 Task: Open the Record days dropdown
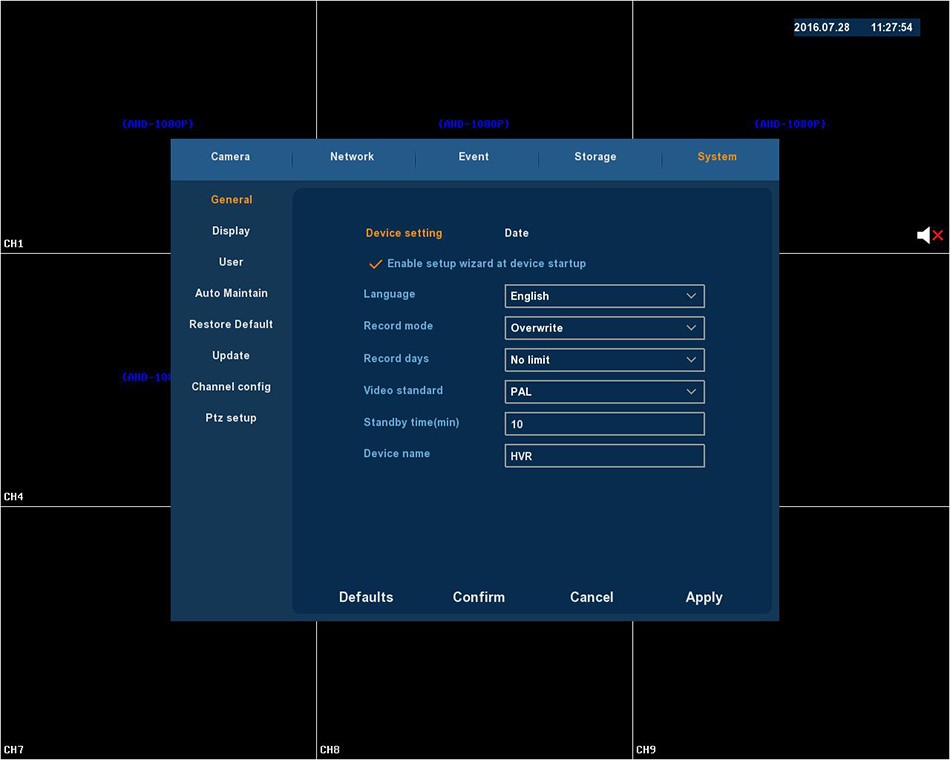[x=604, y=360]
